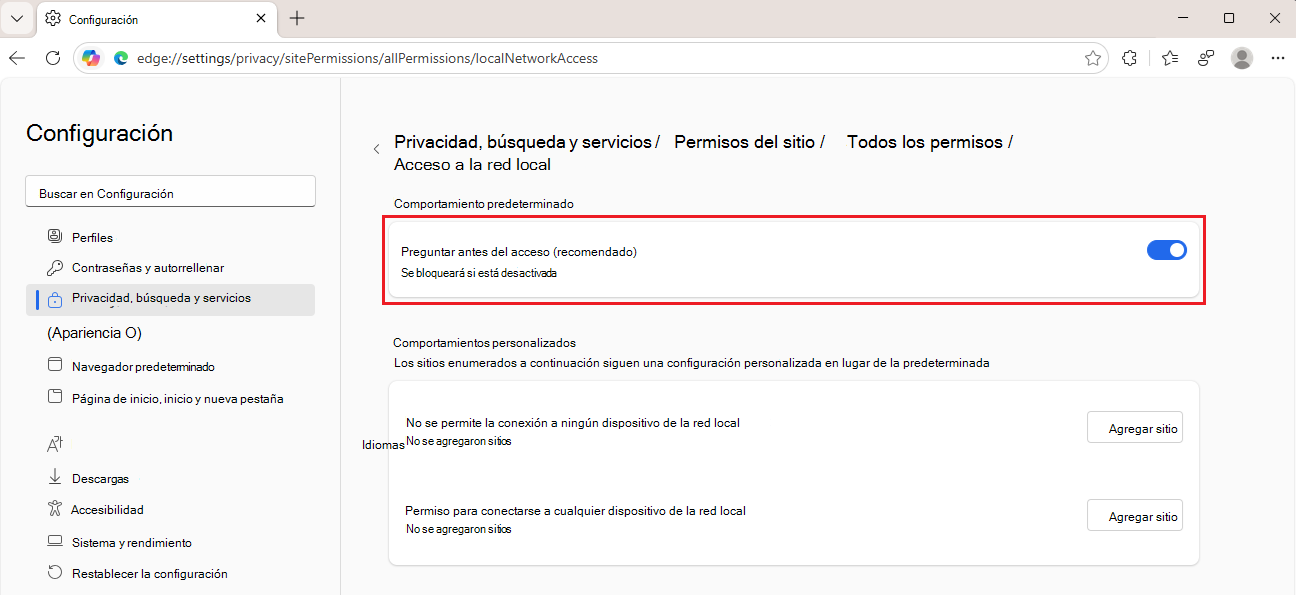Open Sistema y rendimiento settings
Viewport: 1296px width, 595px height.
coord(170,543)
